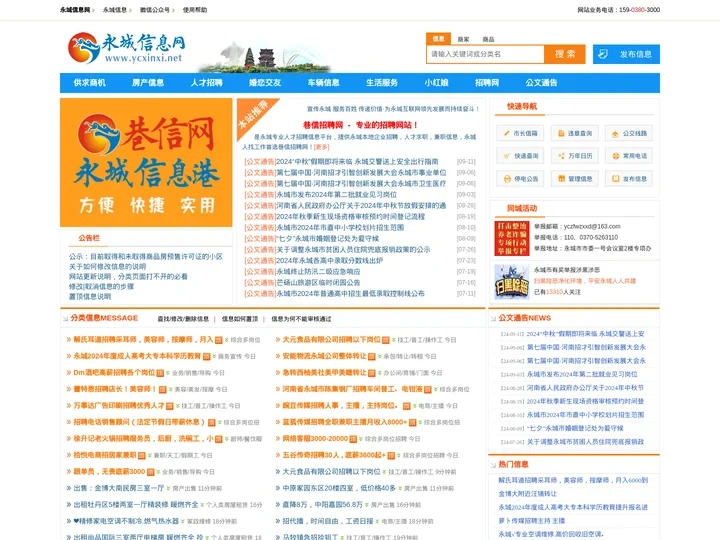
Task: Open 停电公告 quick navigation button
Action: pyautogui.click(x=520, y=179)
